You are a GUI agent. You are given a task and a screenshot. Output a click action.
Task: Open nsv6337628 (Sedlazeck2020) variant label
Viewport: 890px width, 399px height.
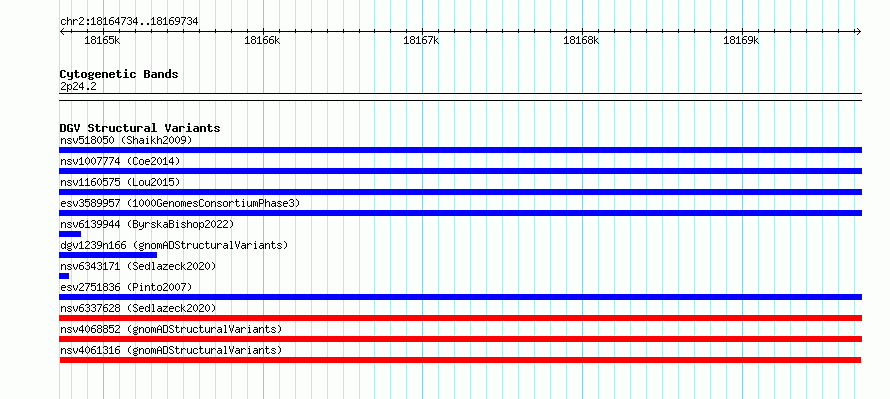(x=138, y=308)
